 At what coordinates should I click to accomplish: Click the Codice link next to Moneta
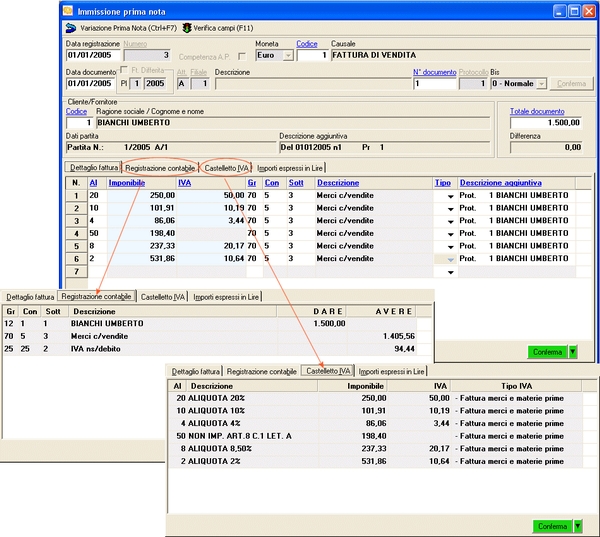tap(307, 44)
